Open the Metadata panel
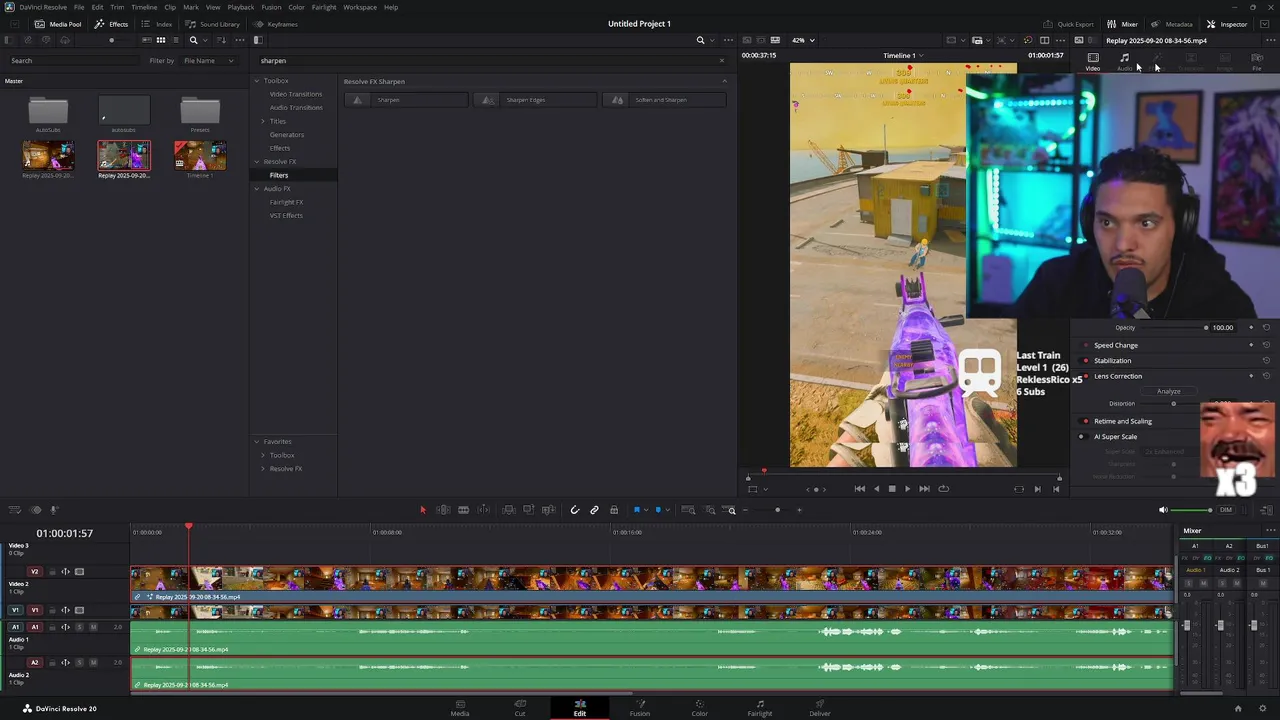Image resolution: width=1280 pixels, height=720 pixels. (x=1172, y=24)
